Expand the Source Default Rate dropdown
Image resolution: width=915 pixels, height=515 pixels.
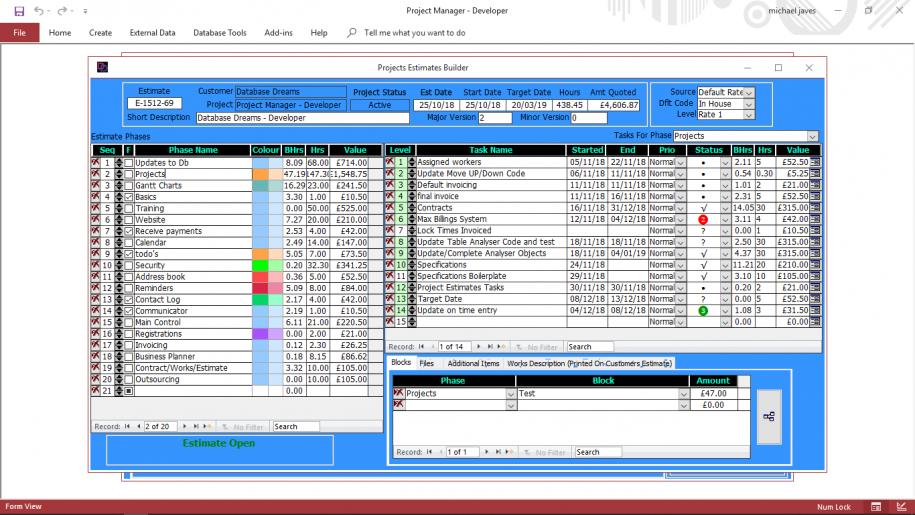click(x=748, y=92)
